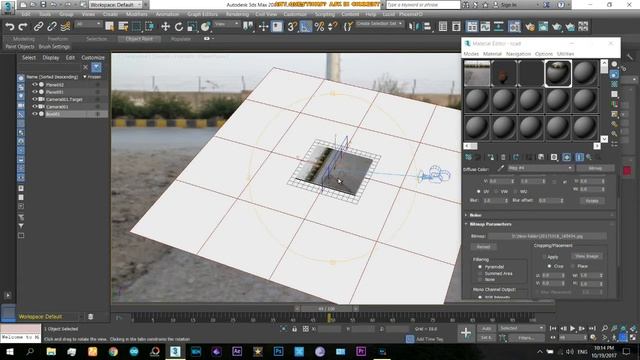640x360 pixels.
Task: Open the Rendering menu
Action: 237,14
